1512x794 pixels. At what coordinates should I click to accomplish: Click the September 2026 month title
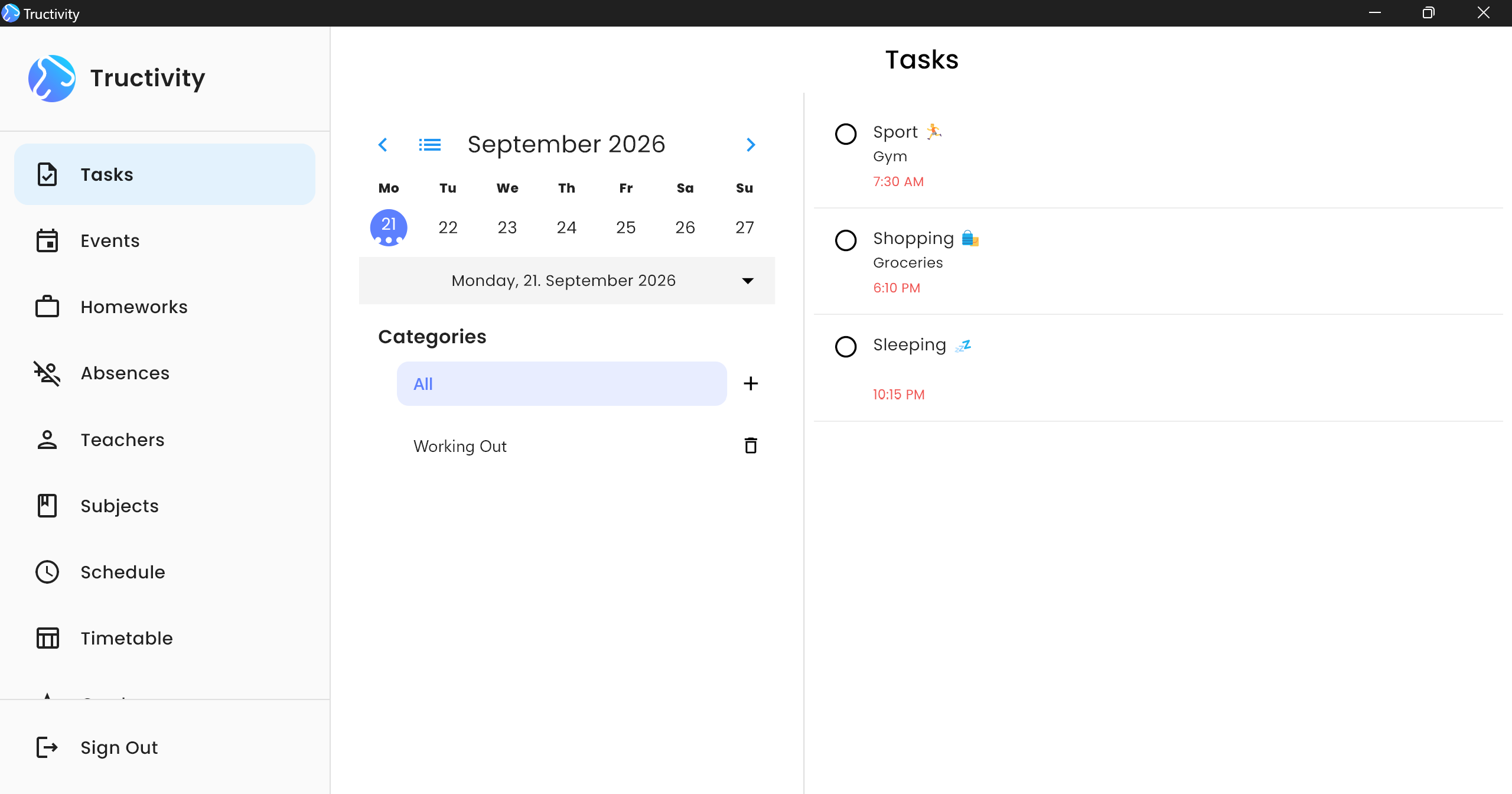(566, 144)
